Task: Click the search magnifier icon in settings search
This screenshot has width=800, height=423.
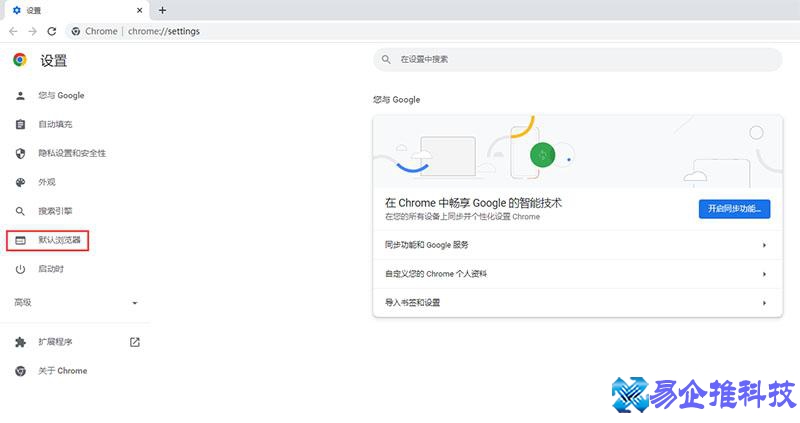Action: [x=386, y=60]
